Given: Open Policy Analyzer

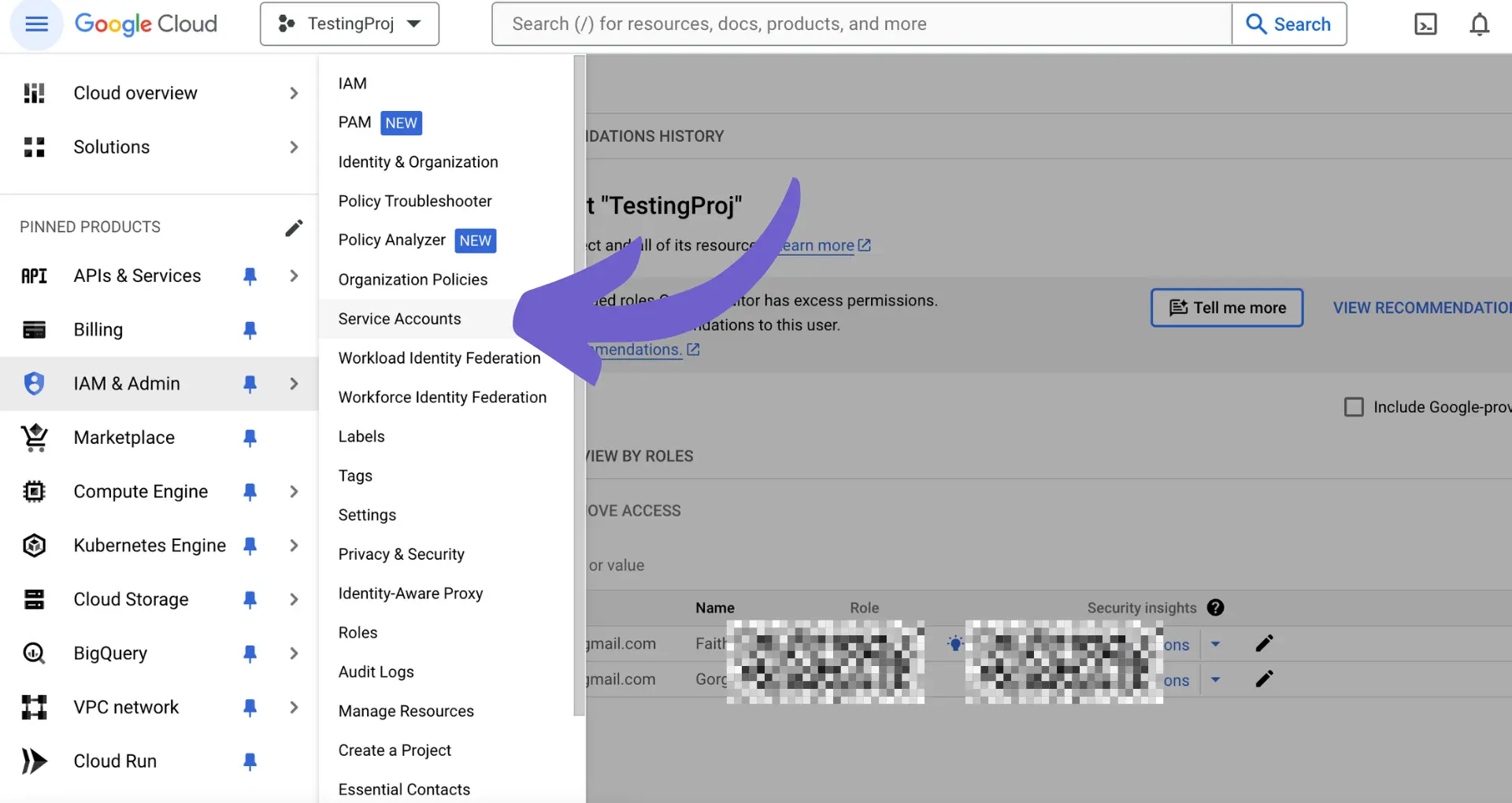Looking at the screenshot, I should click(391, 240).
